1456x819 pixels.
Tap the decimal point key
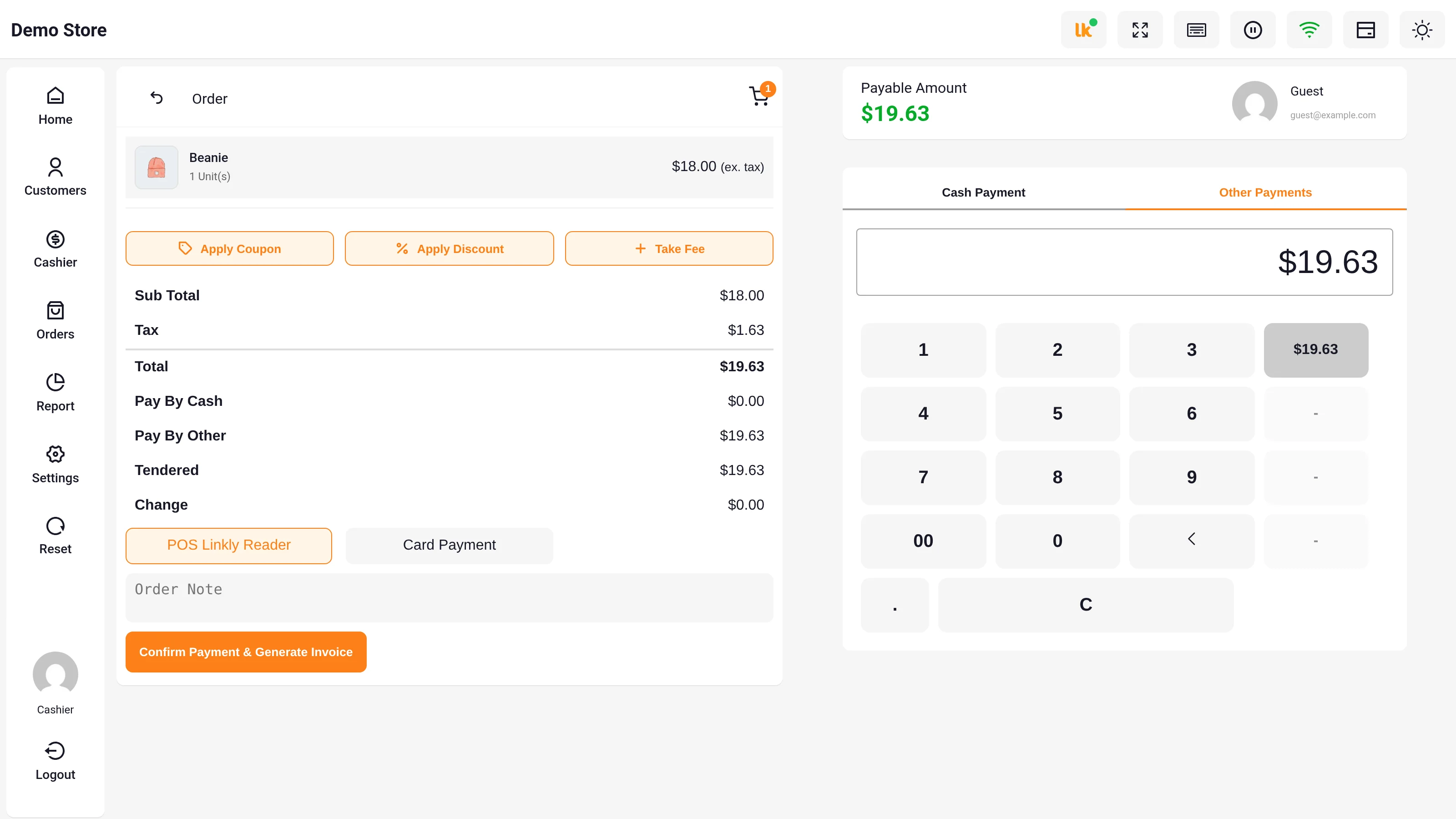pyautogui.click(x=895, y=605)
